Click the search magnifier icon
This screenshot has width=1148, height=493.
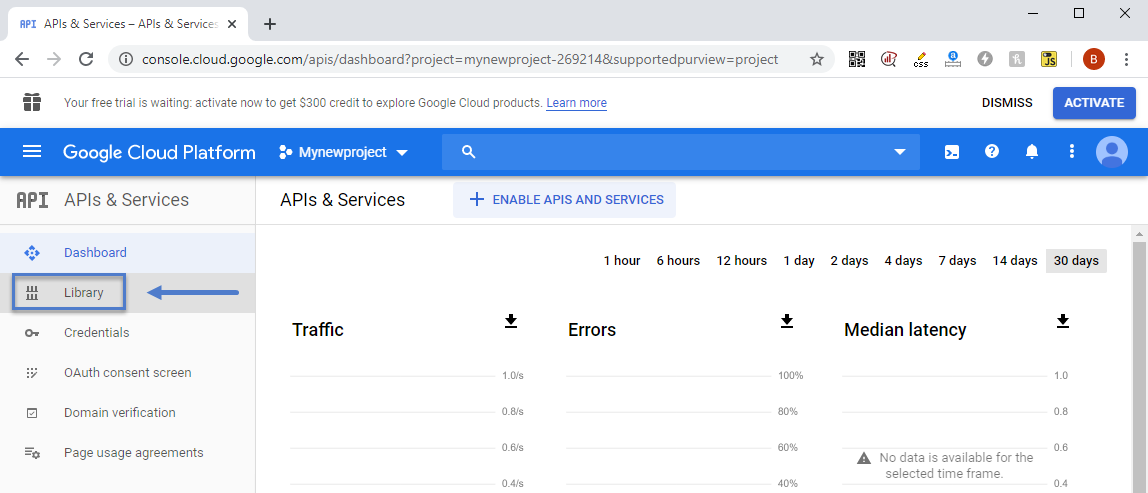(469, 152)
